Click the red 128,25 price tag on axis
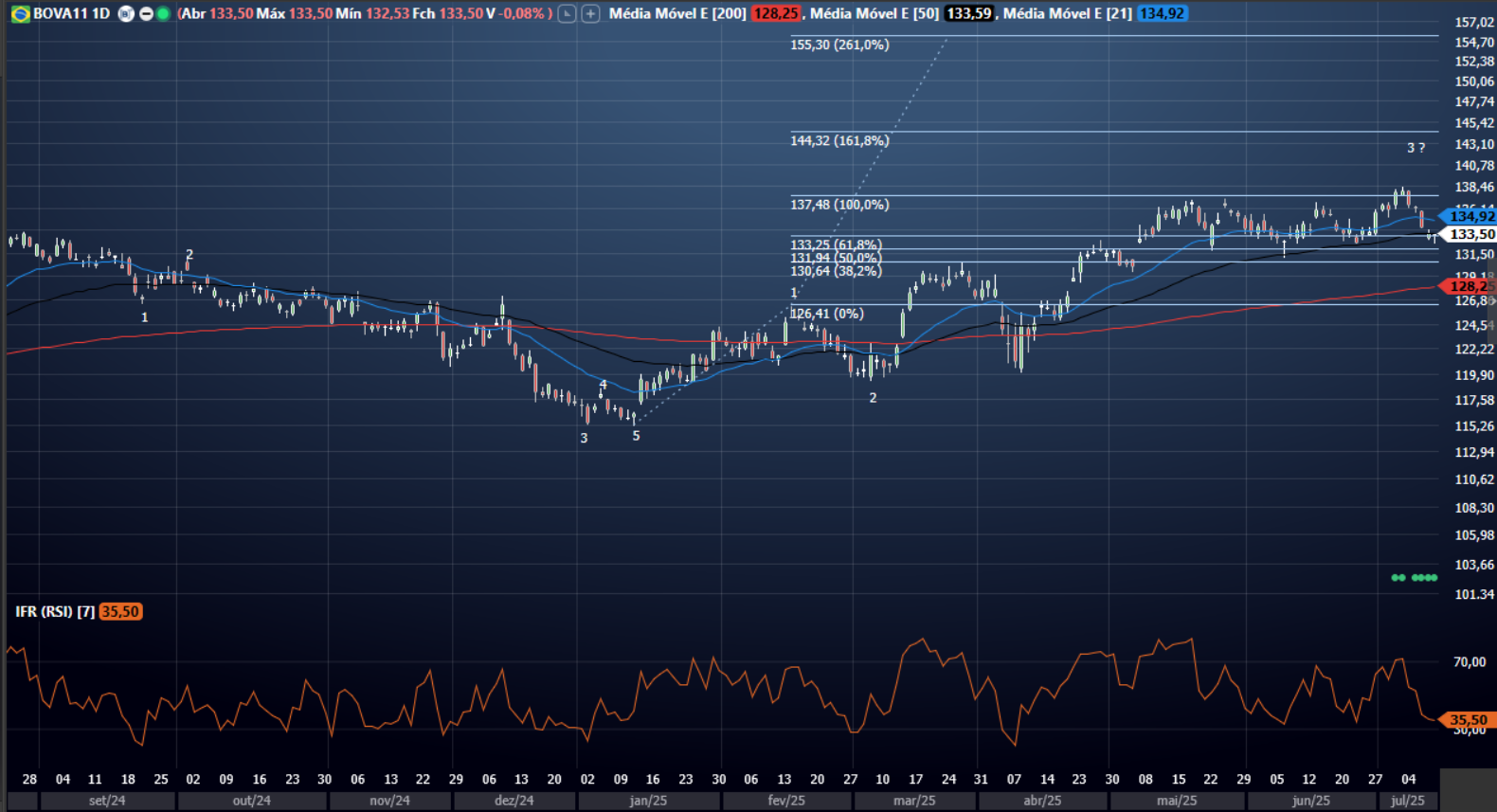The height and width of the screenshot is (812, 1497). pos(1470,286)
